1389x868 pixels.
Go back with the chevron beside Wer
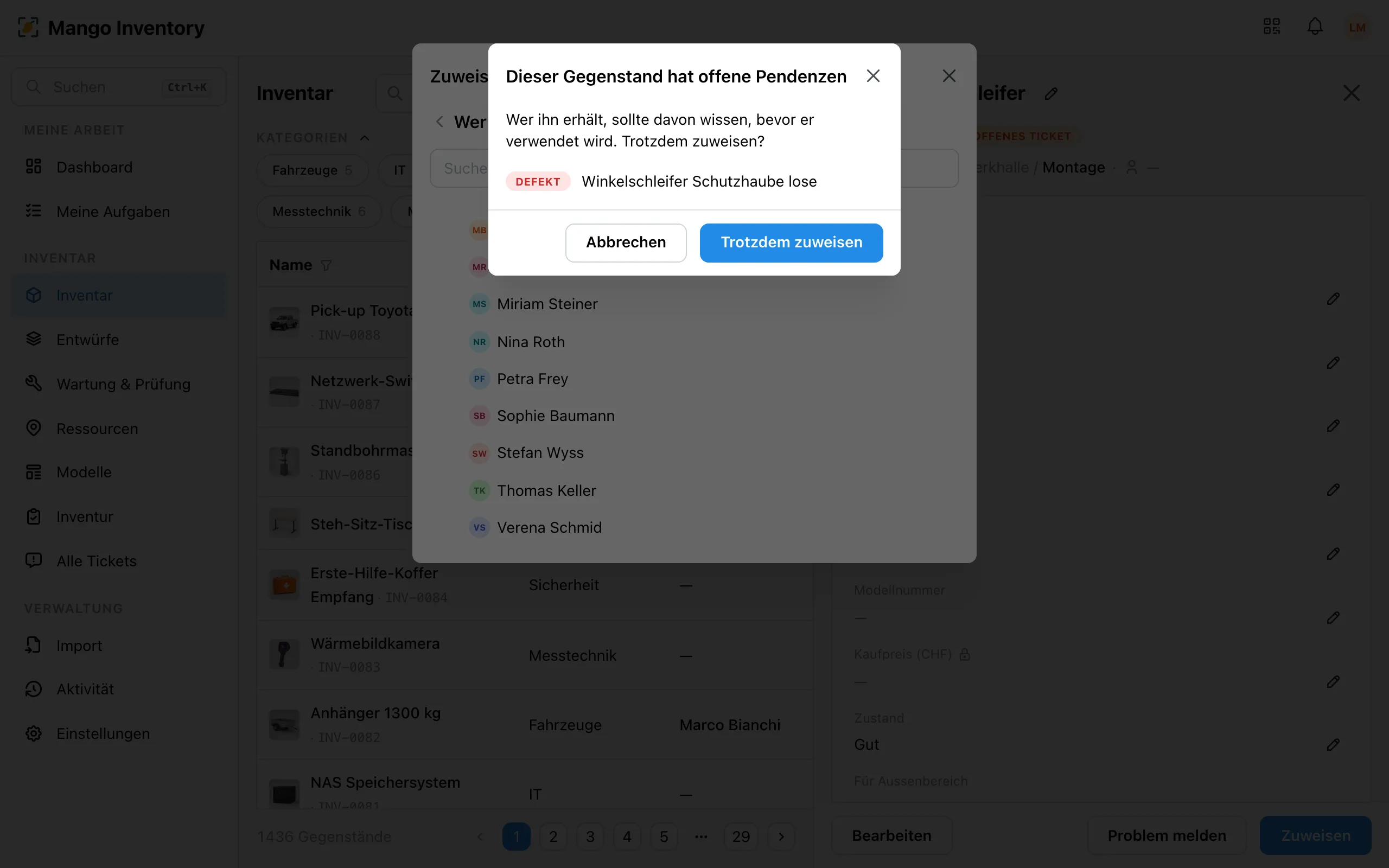click(x=439, y=122)
